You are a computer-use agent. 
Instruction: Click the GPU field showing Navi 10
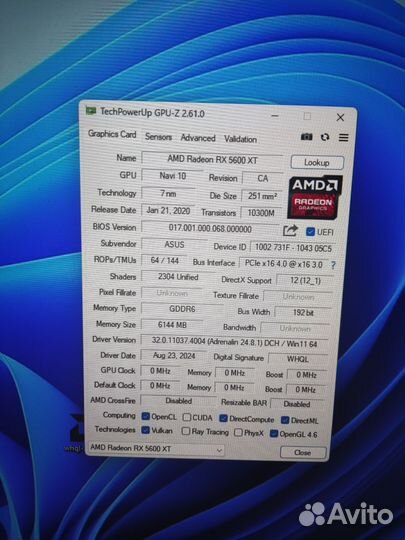click(172, 176)
